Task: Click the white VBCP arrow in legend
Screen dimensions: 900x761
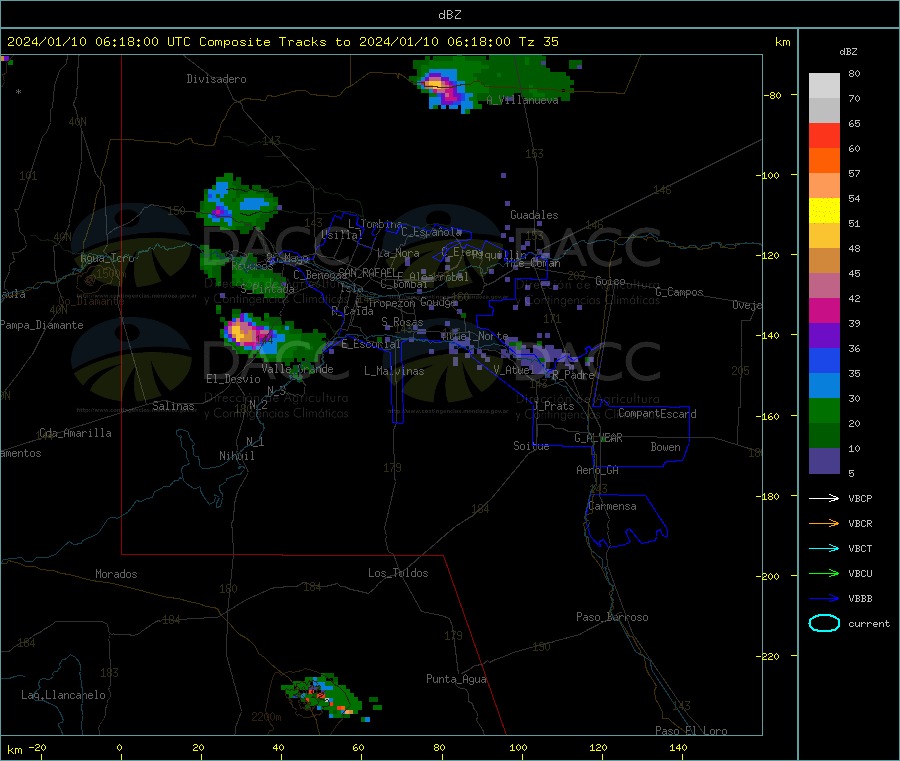Action: [x=824, y=498]
